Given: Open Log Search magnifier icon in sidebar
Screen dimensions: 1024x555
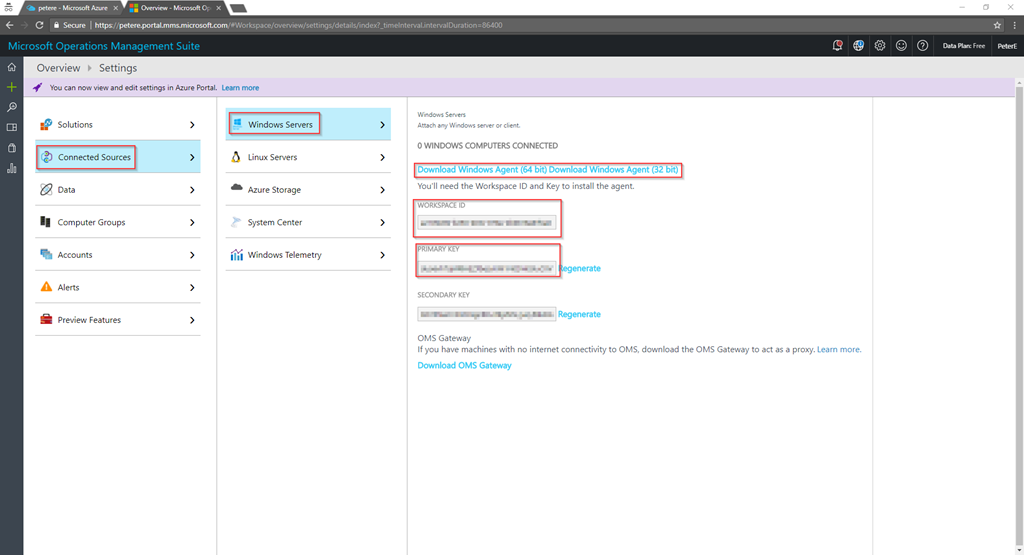Looking at the screenshot, I should tap(11, 107).
